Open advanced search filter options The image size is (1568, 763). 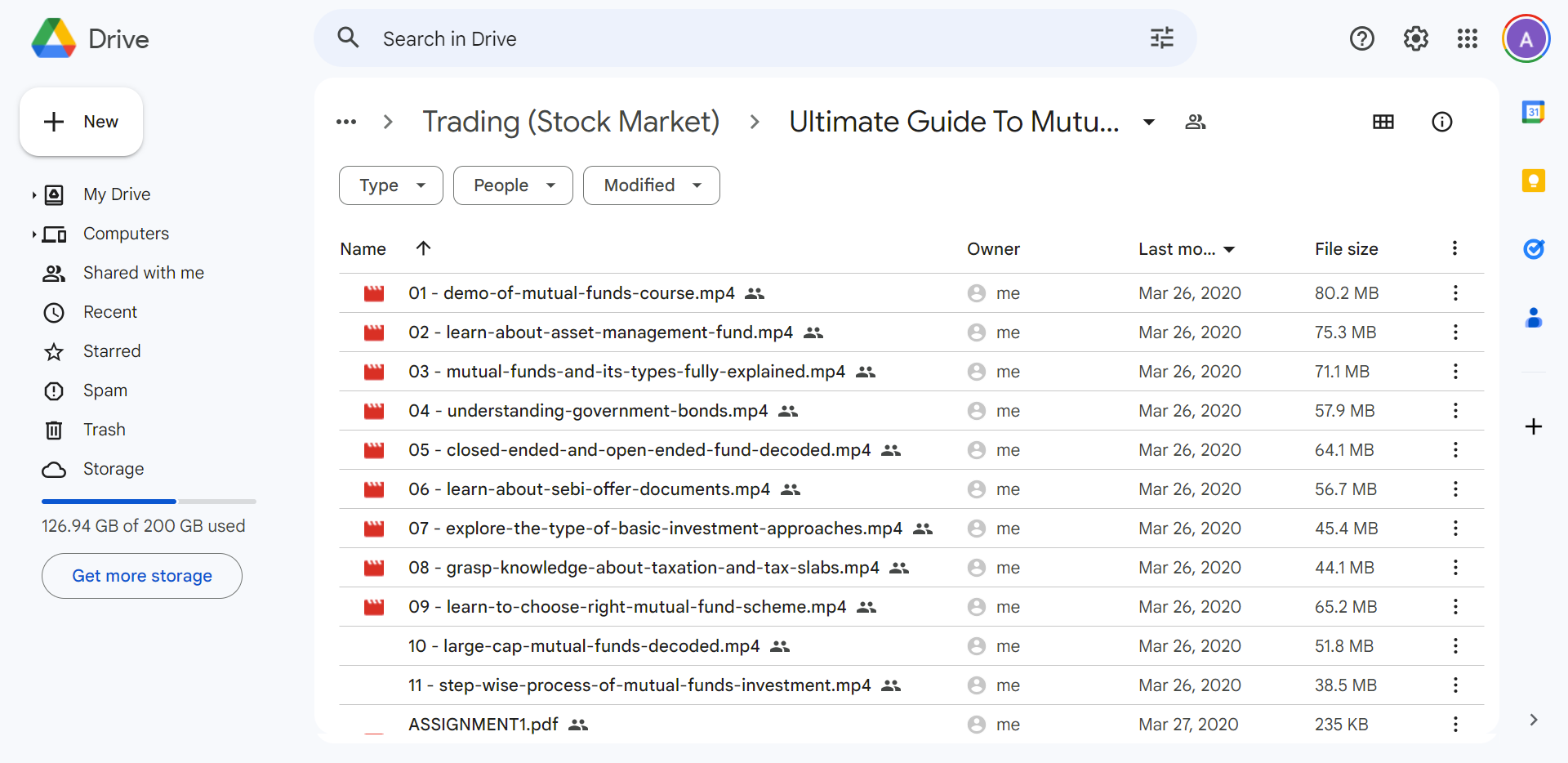1161,38
